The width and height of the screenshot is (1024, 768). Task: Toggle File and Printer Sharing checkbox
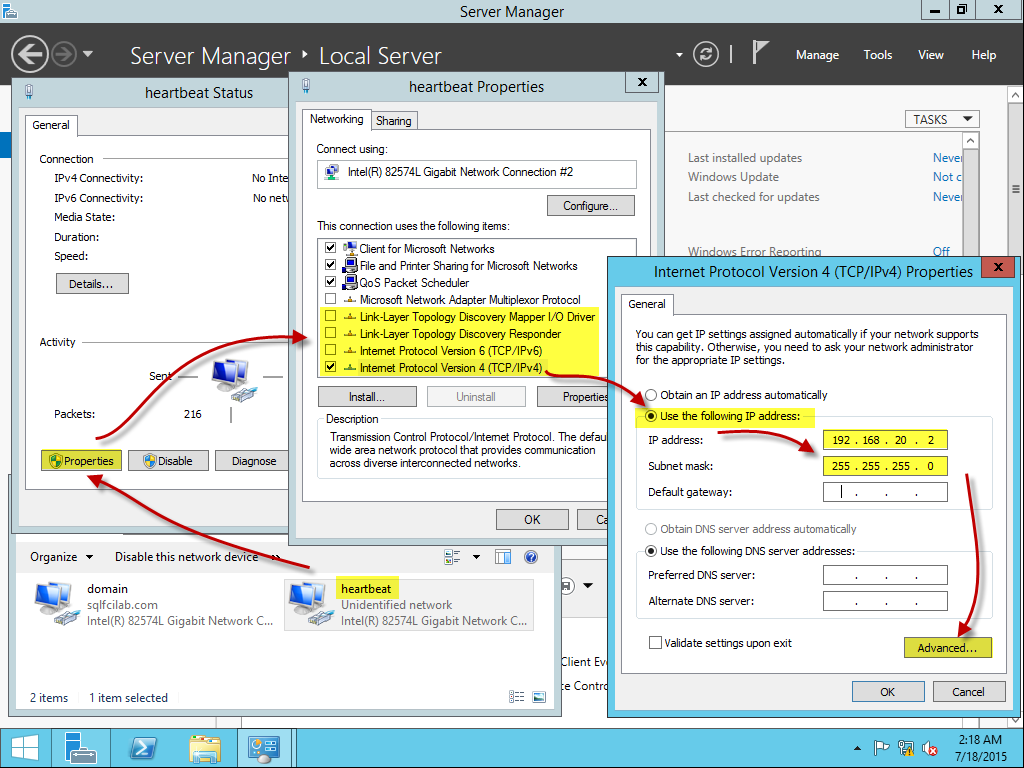[x=330, y=265]
